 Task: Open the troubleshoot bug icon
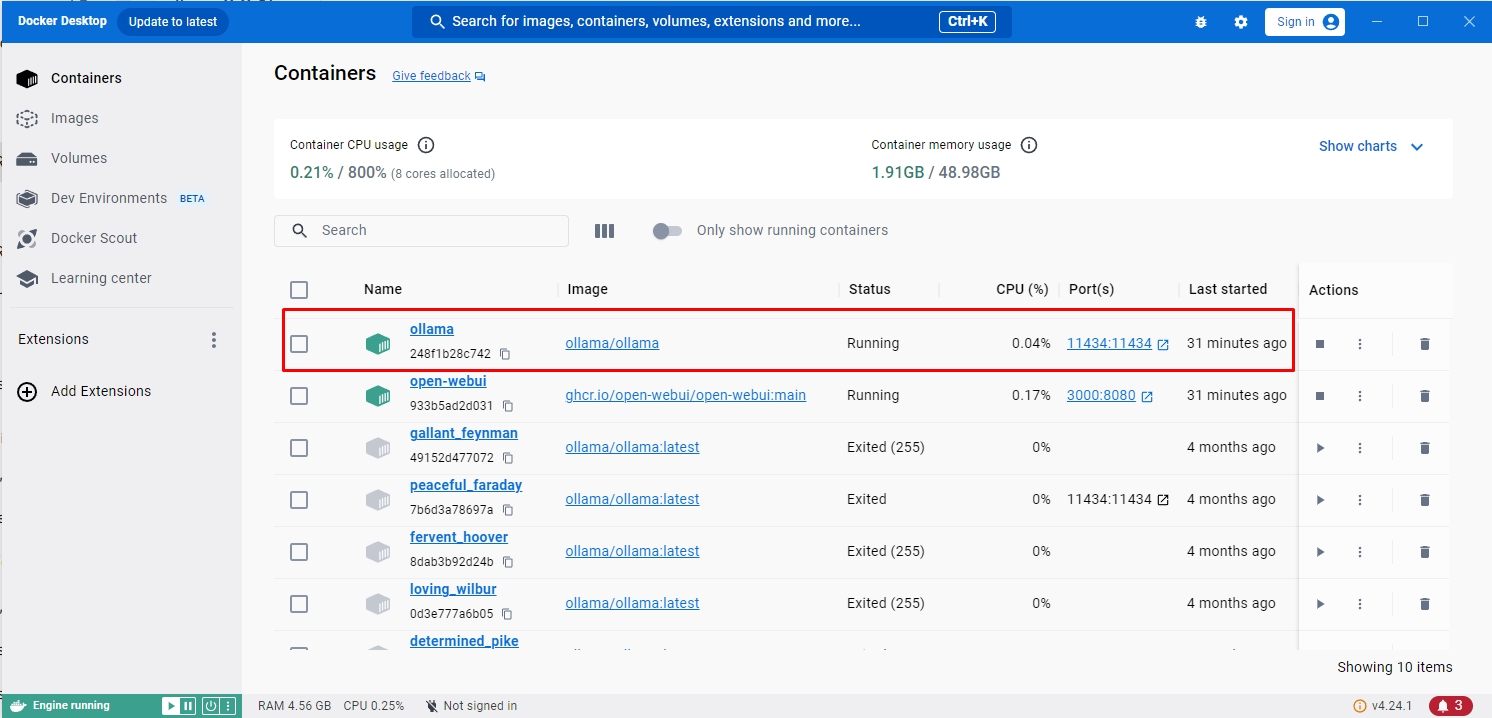1201,22
